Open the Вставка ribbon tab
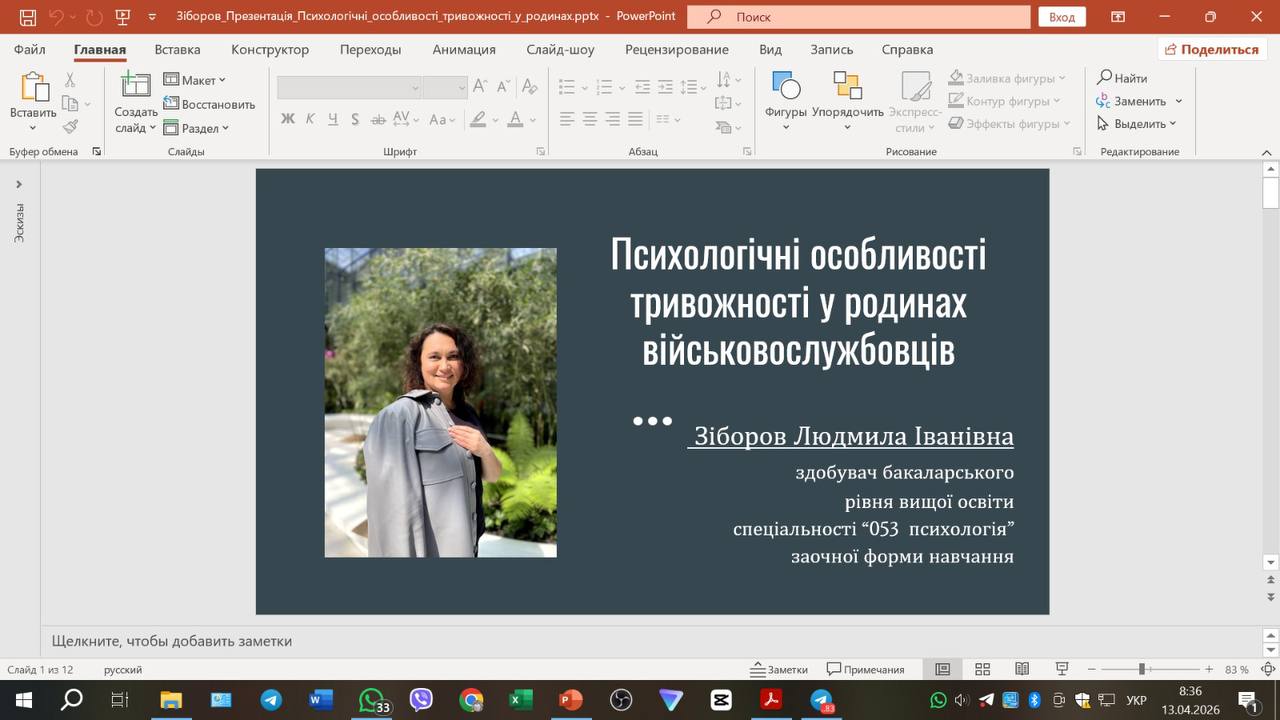This screenshot has width=1280, height=720. (177, 49)
